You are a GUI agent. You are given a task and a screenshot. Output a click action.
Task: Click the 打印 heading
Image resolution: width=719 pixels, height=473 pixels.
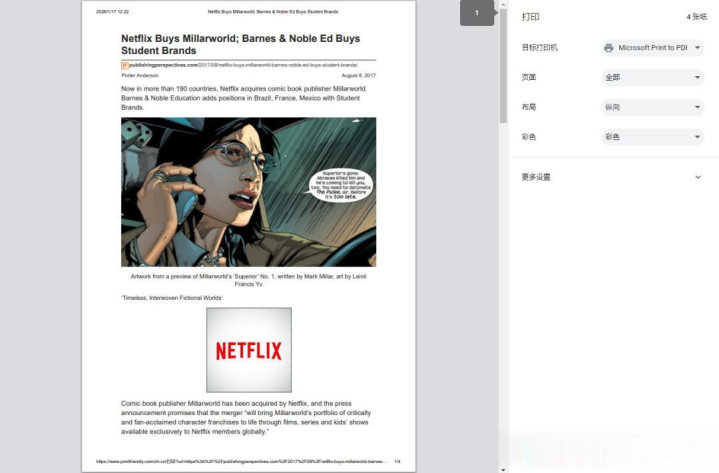tap(531, 17)
